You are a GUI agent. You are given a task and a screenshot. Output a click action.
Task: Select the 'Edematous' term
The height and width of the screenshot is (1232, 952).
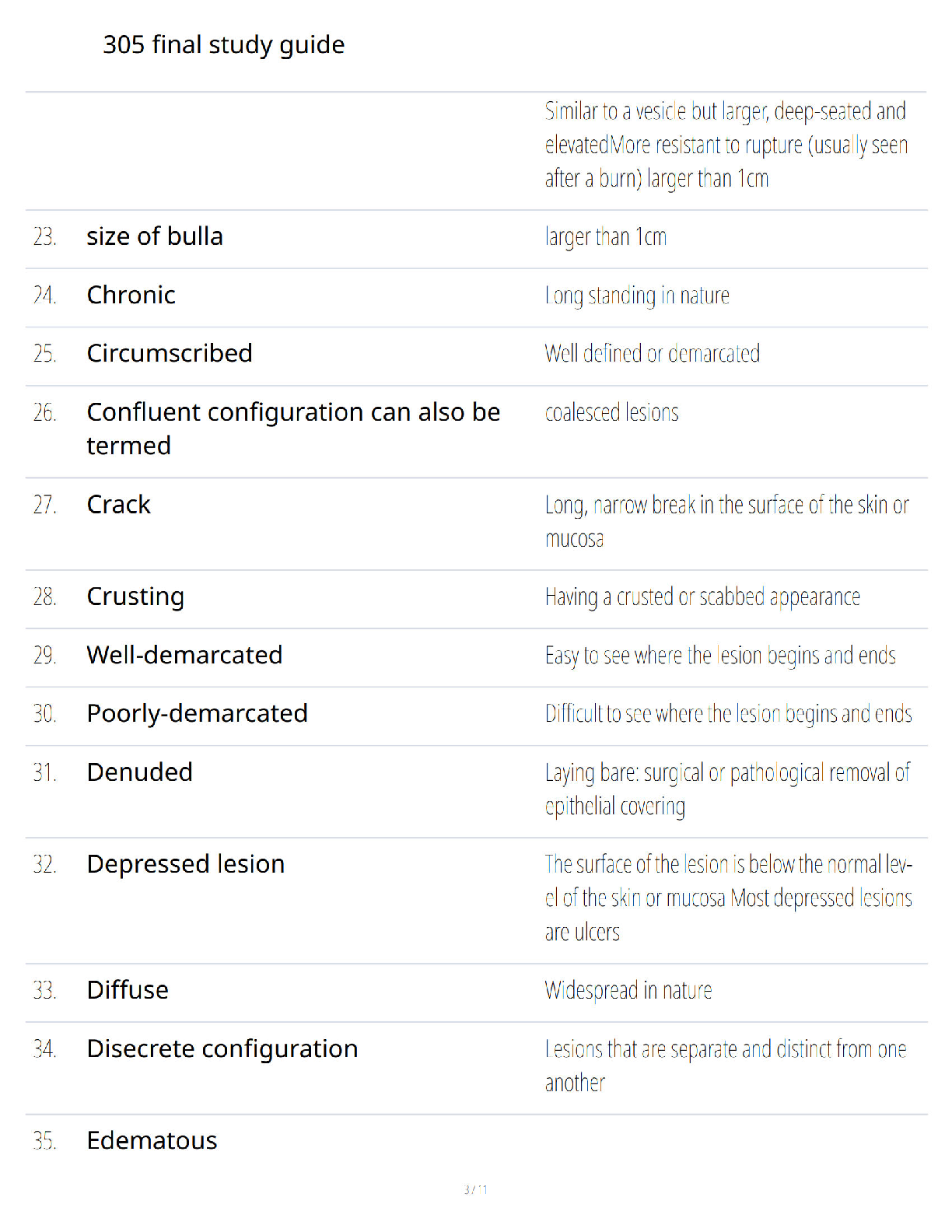click(152, 1141)
